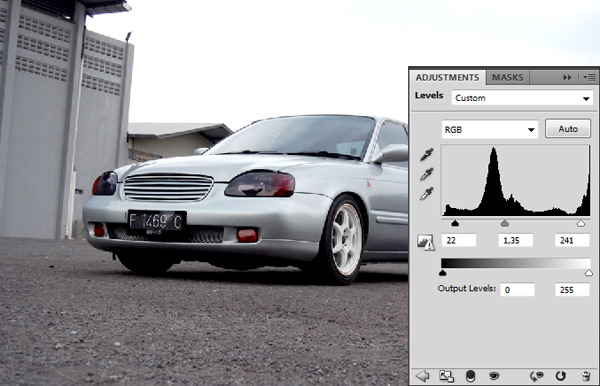This screenshot has height=386, width=600.
Task: Open the Levels preset dropdown showing Custom
Action: 522,98
